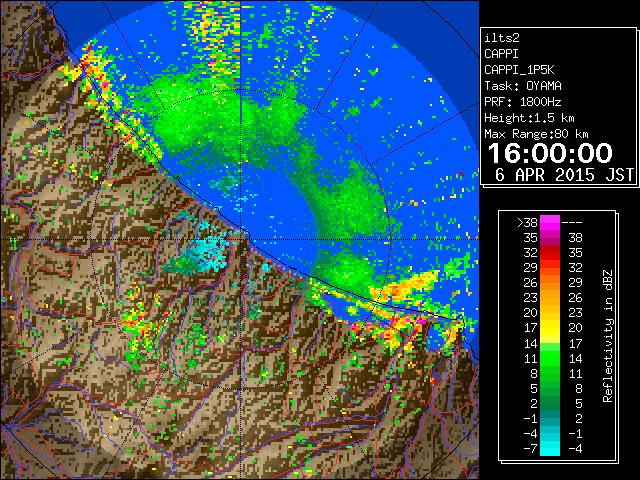Select the "6 APR 2015 JST" date

pyautogui.click(x=564, y=175)
